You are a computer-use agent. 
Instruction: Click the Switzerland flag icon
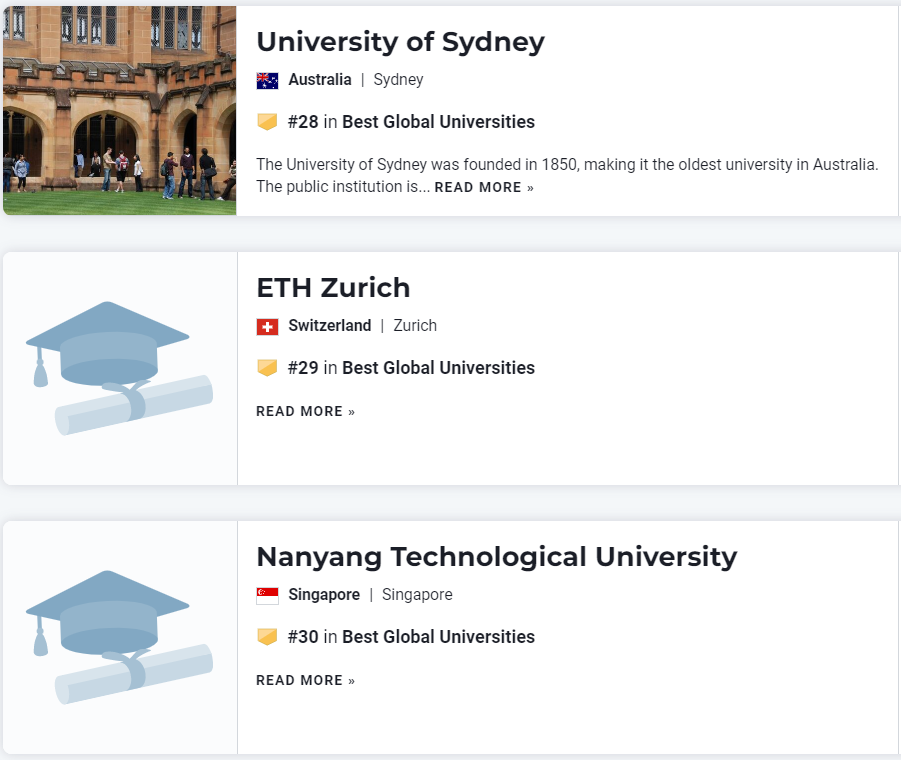click(x=267, y=326)
